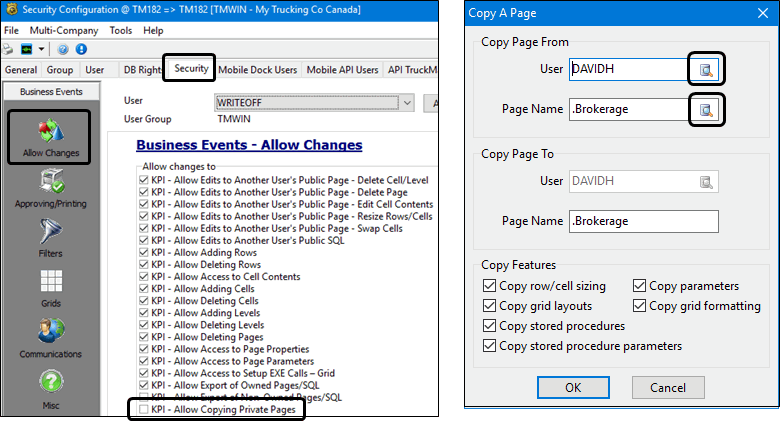This screenshot has width=780, height=421.
Task: Open the Communications section icon
Action: 51,331
